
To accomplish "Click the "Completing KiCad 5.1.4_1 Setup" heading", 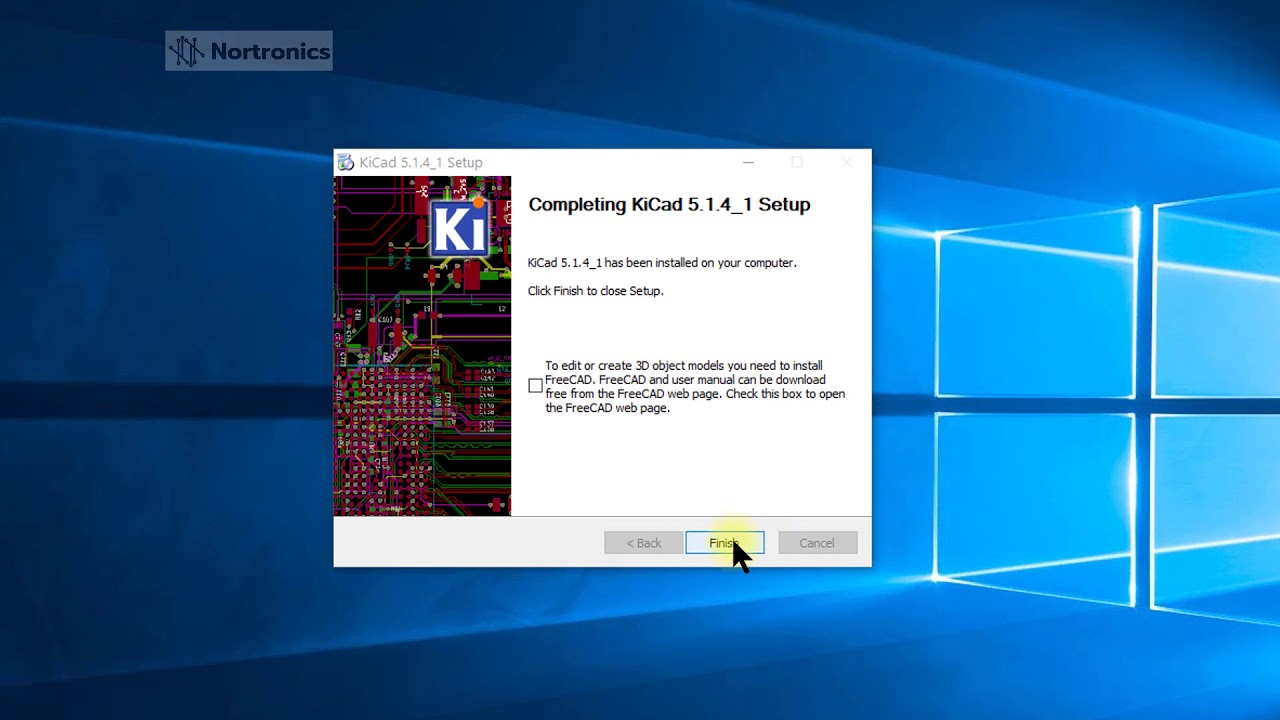I will click(x=669, y=204).
